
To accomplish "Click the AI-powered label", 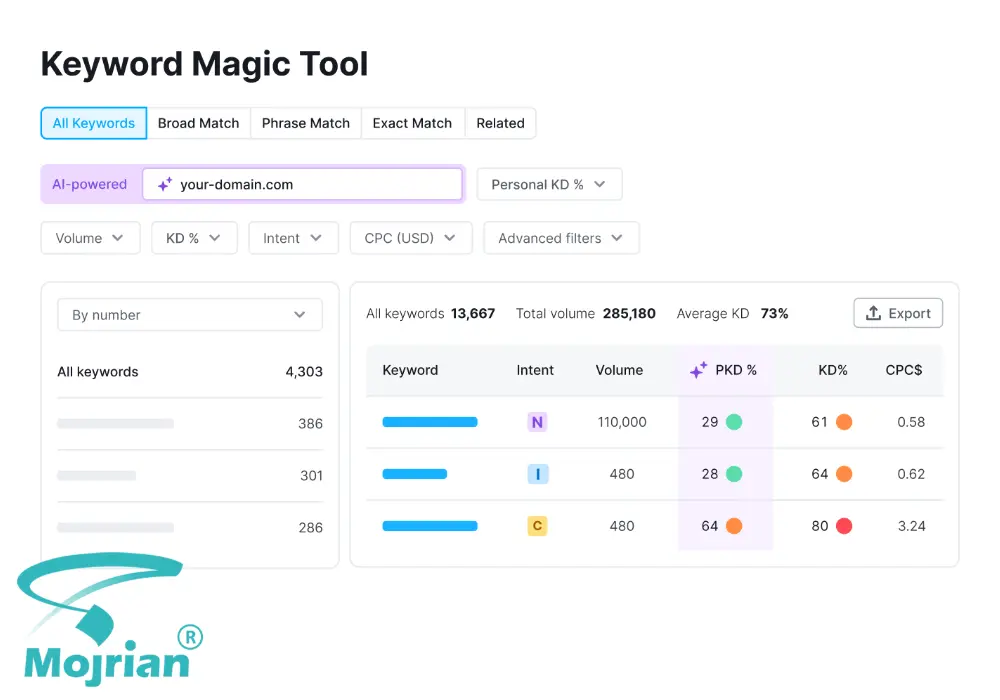I will [89, 184].
